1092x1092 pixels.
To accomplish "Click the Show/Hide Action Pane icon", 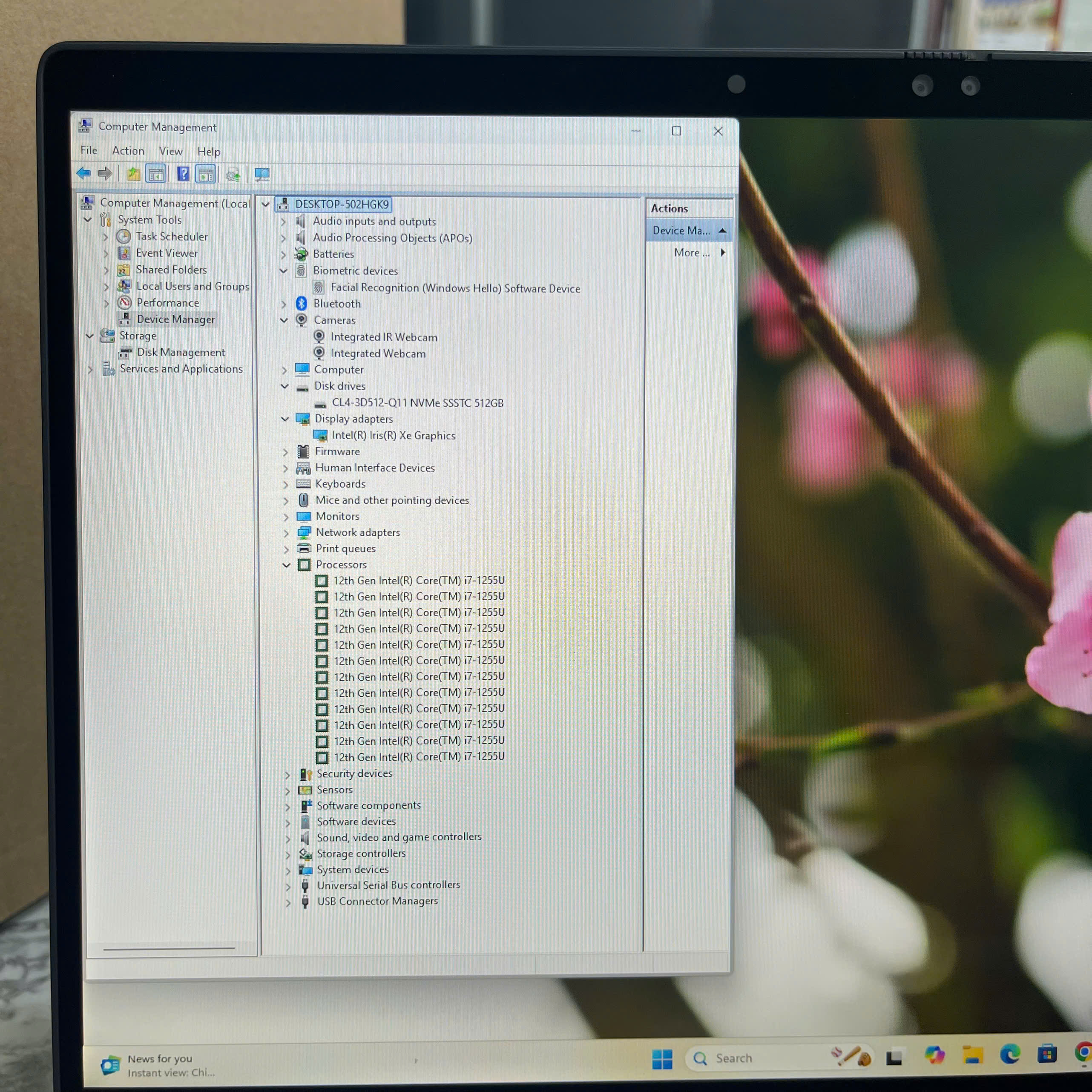I will click(206, 175).
